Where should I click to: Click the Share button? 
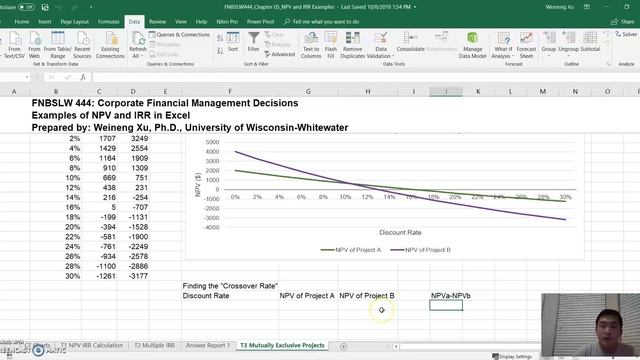tap(623, 22)
